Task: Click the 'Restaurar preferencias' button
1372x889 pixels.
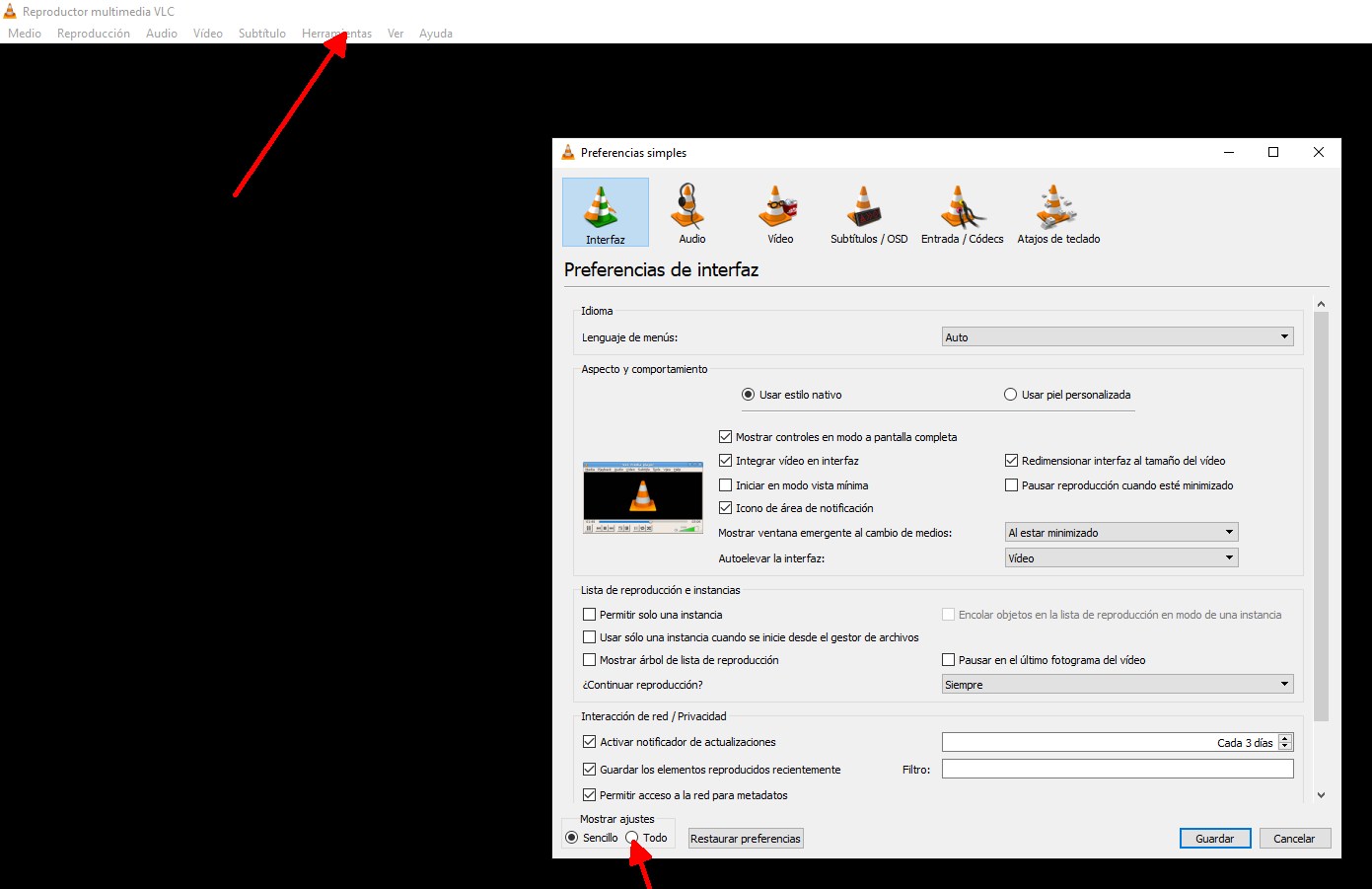Action: click(x=746, y=839)
